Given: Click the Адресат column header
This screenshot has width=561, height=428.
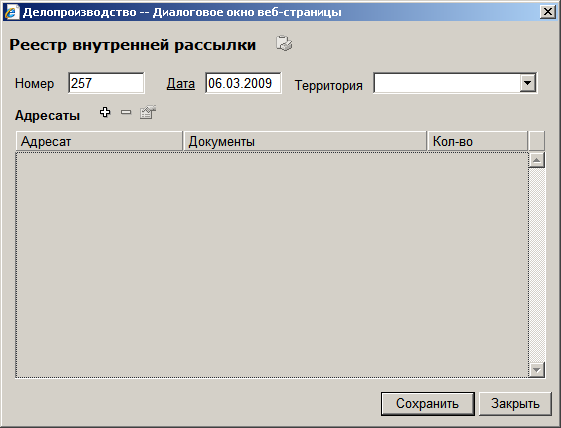Looking at the screenshot, I should pos(99,141).
